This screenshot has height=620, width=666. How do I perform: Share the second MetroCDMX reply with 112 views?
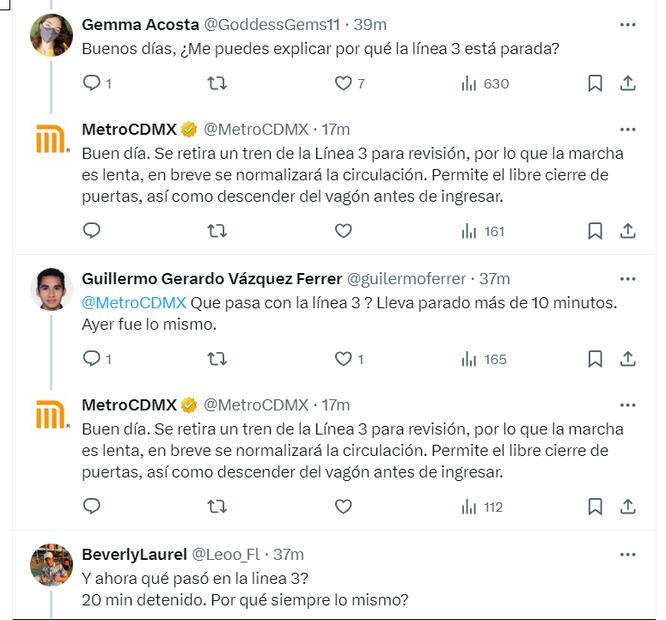click(x=628, y=507)
